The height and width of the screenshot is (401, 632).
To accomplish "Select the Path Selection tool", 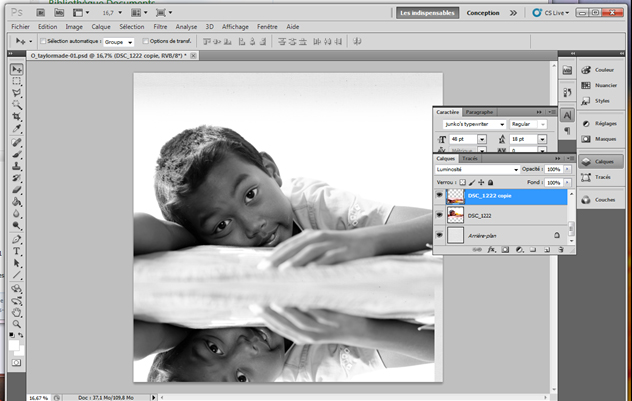I will coord(17,263).
